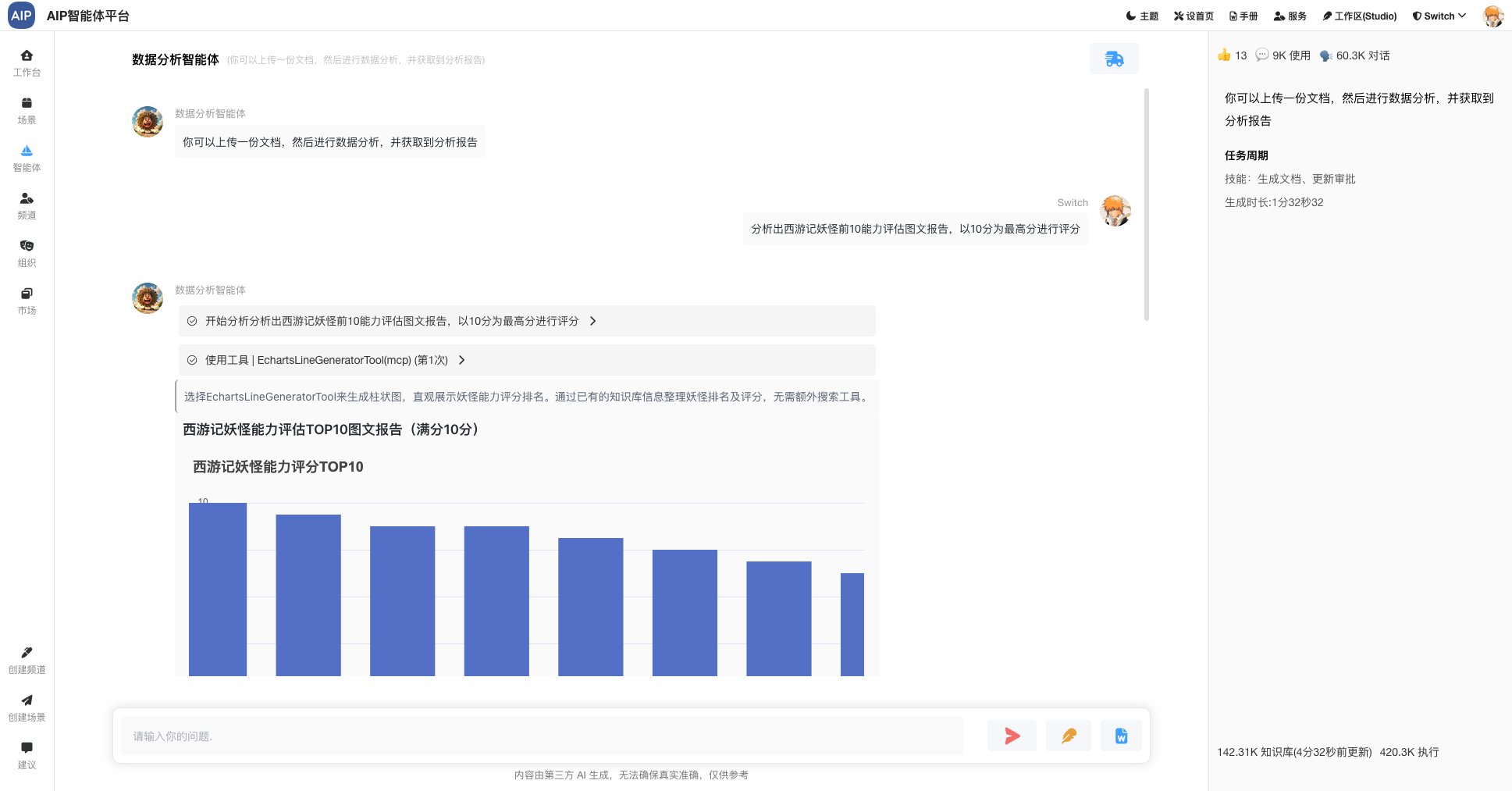Open the 工作台 workbench sidebar item

(27, 63)
